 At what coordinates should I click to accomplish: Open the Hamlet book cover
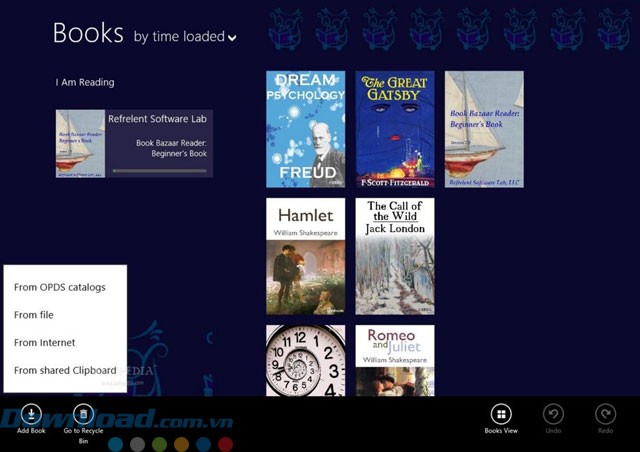[306, 256]
